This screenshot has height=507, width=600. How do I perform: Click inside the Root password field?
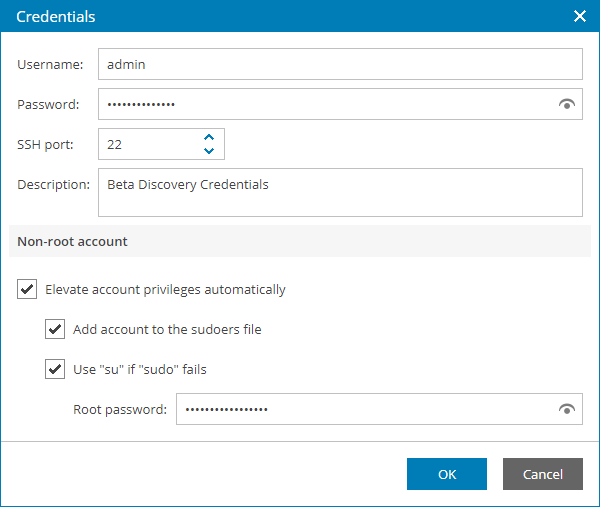pos(360,409)
